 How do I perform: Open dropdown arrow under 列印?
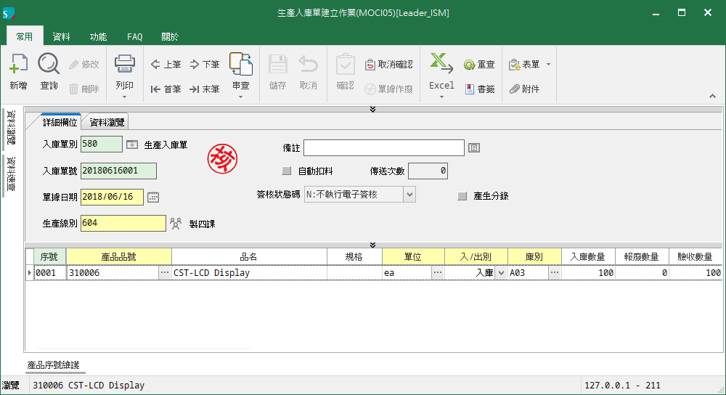(125, 97)
